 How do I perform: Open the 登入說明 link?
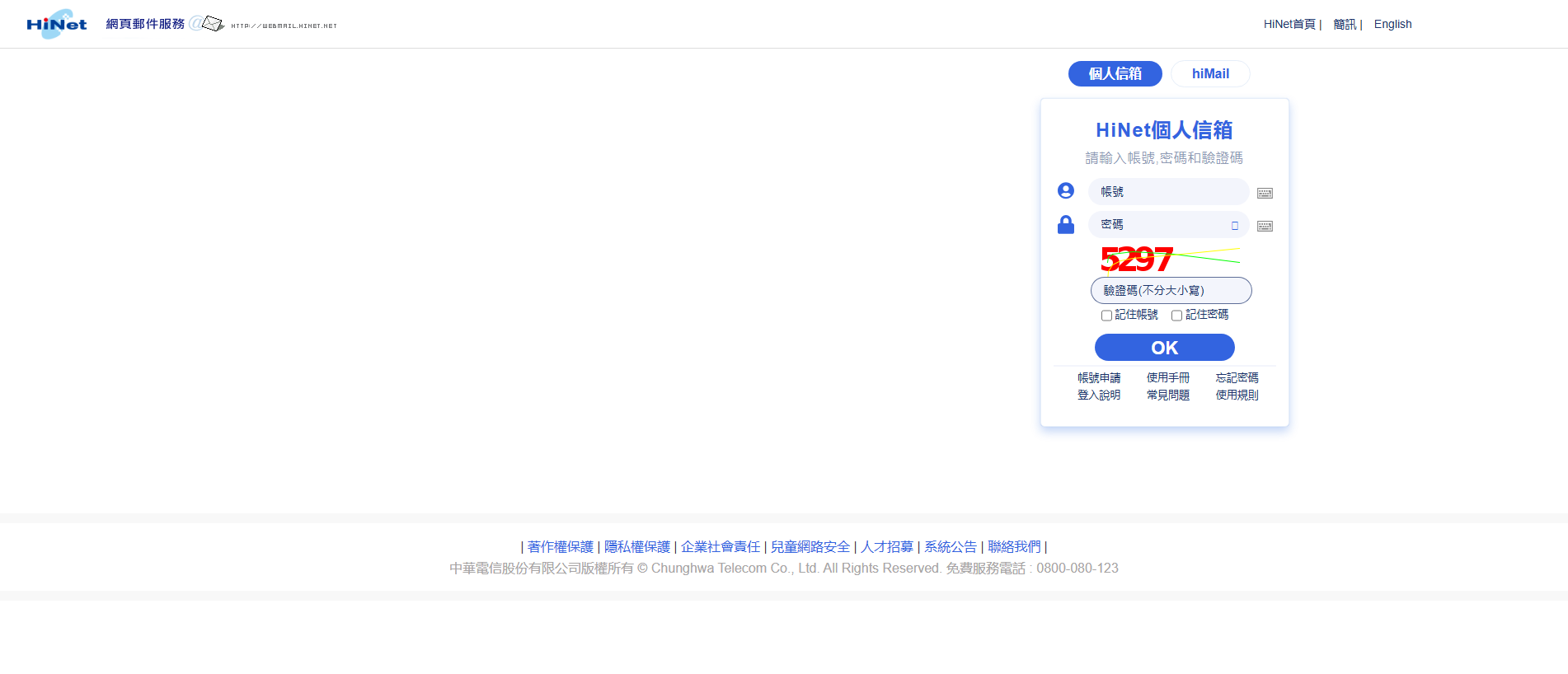coord(1099,395)
